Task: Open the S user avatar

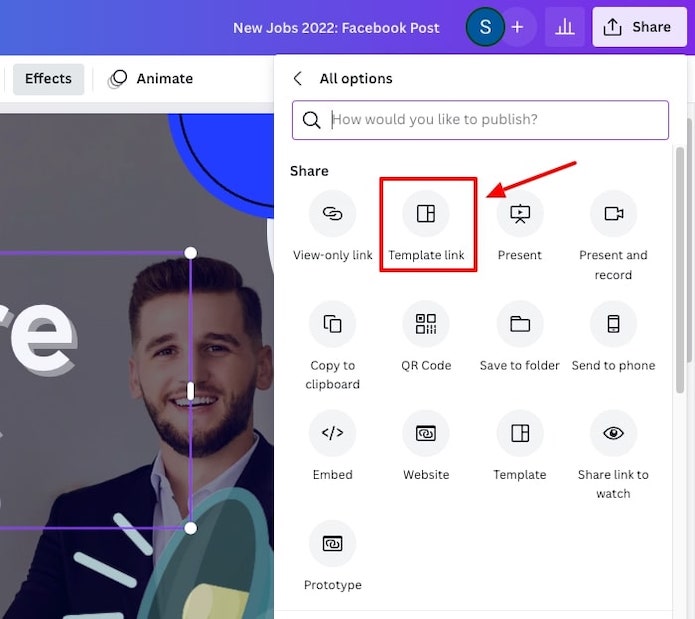Action: [x=485, y=27]
